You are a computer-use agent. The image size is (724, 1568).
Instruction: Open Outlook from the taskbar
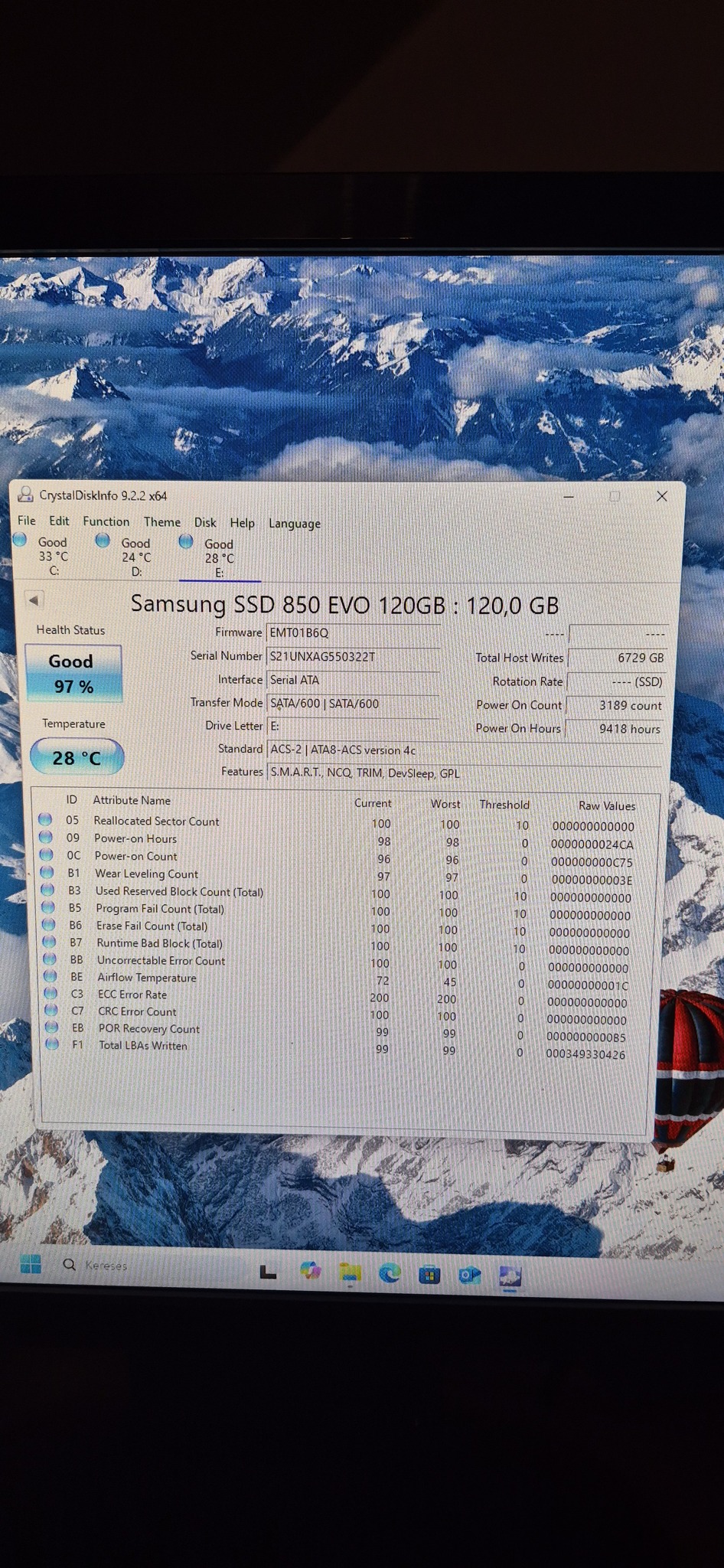click(469, 1275)
